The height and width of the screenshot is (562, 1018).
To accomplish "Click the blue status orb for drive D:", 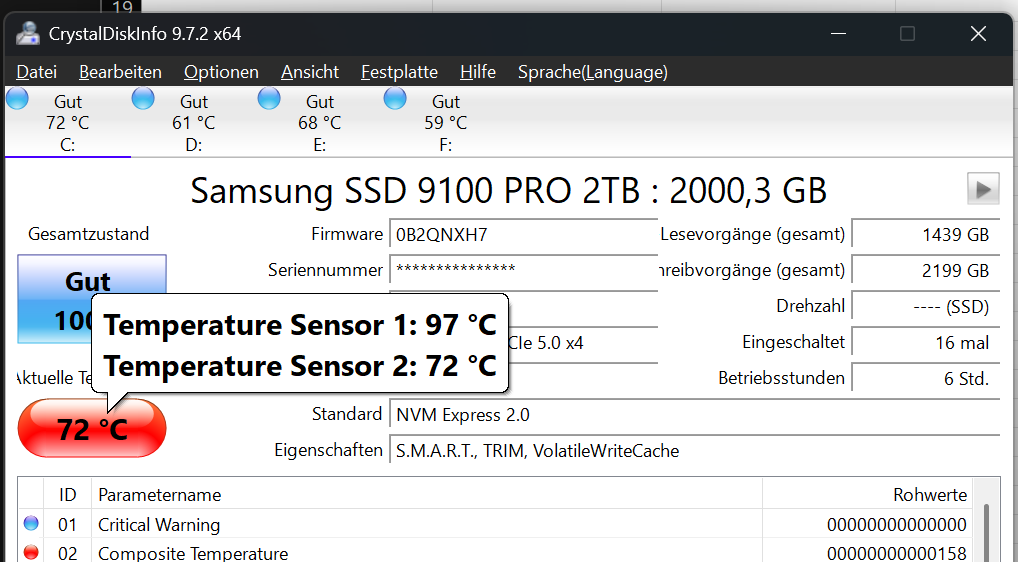I will click(143, 99).
